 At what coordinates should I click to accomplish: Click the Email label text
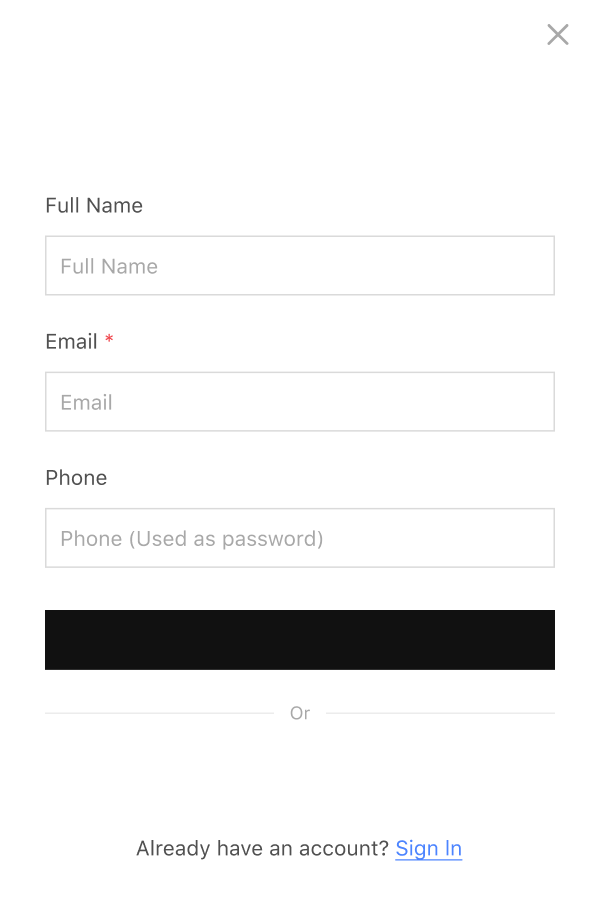tap(71, 341)
